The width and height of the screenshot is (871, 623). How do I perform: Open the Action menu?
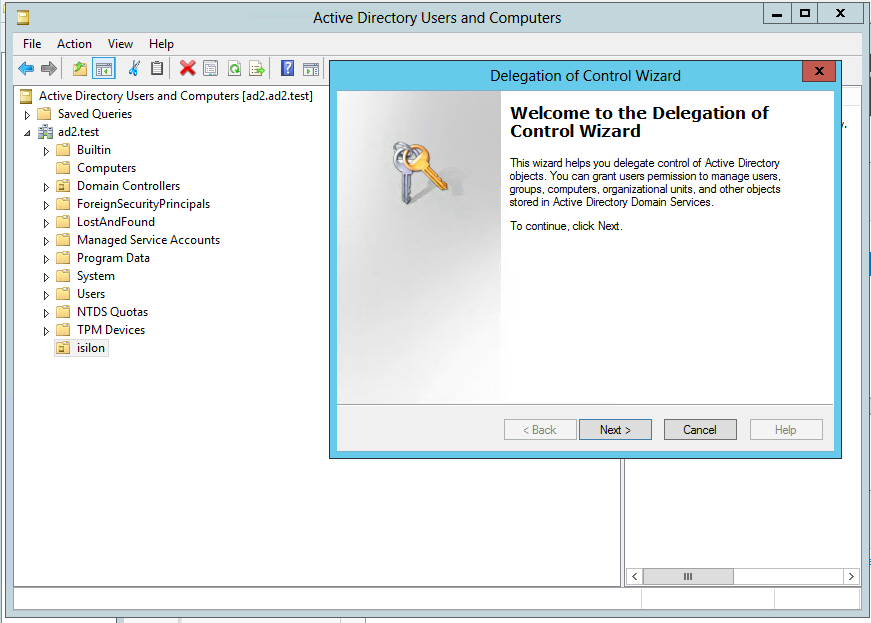74,44
